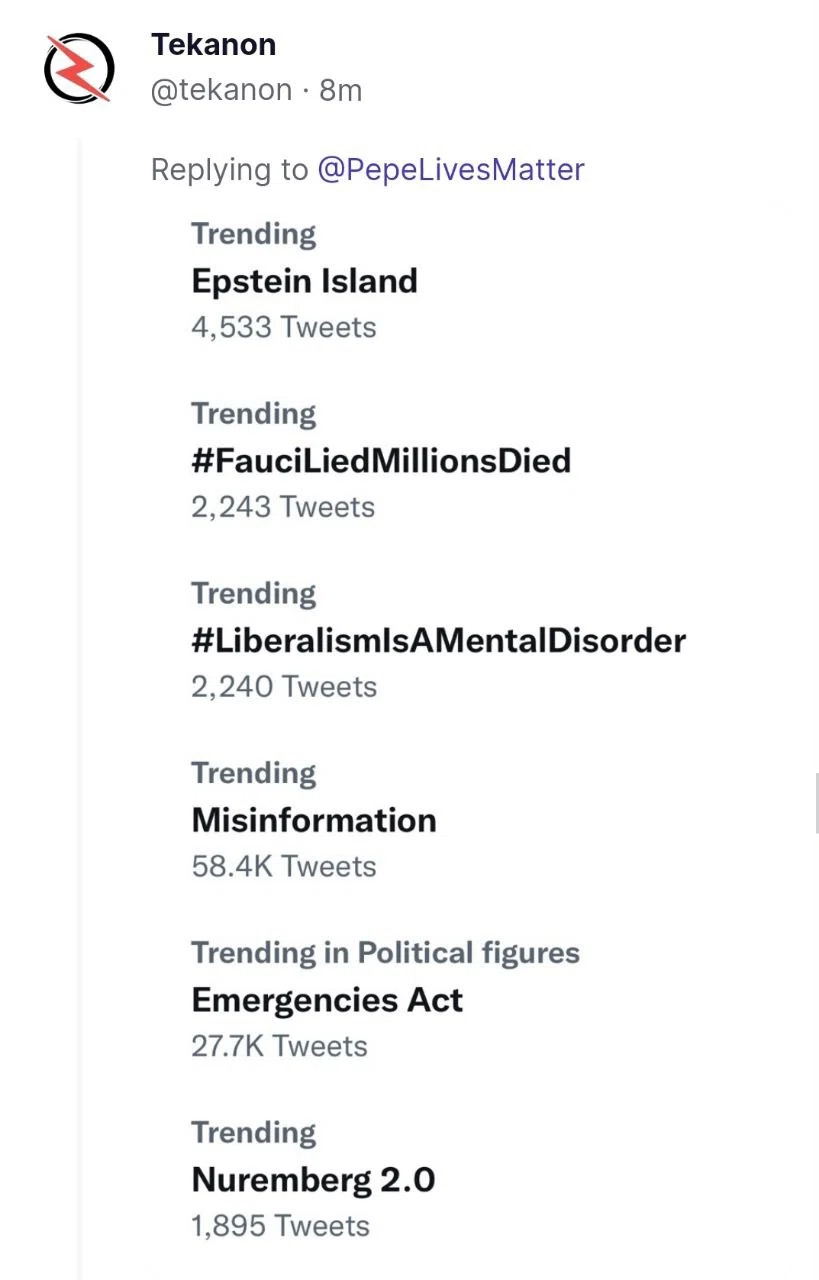Click the Epstein Island trending topic
Viewport: 819px width, 1280px height.
point(304,281)
